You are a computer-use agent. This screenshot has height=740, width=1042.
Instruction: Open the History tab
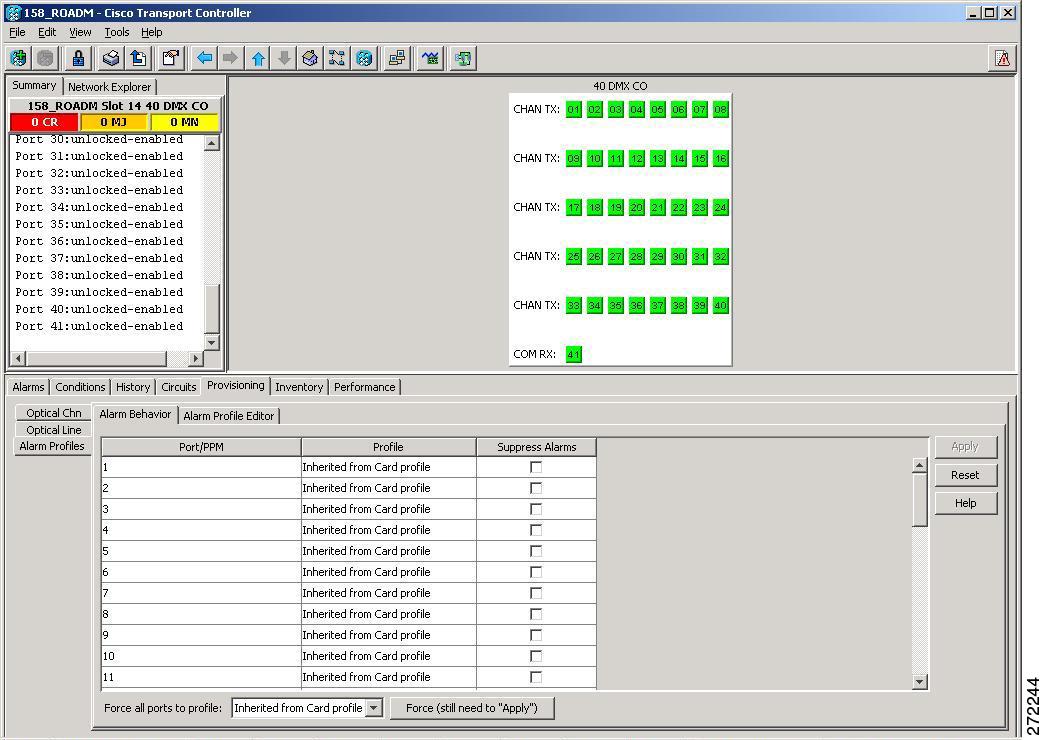(x=133, y=387)
